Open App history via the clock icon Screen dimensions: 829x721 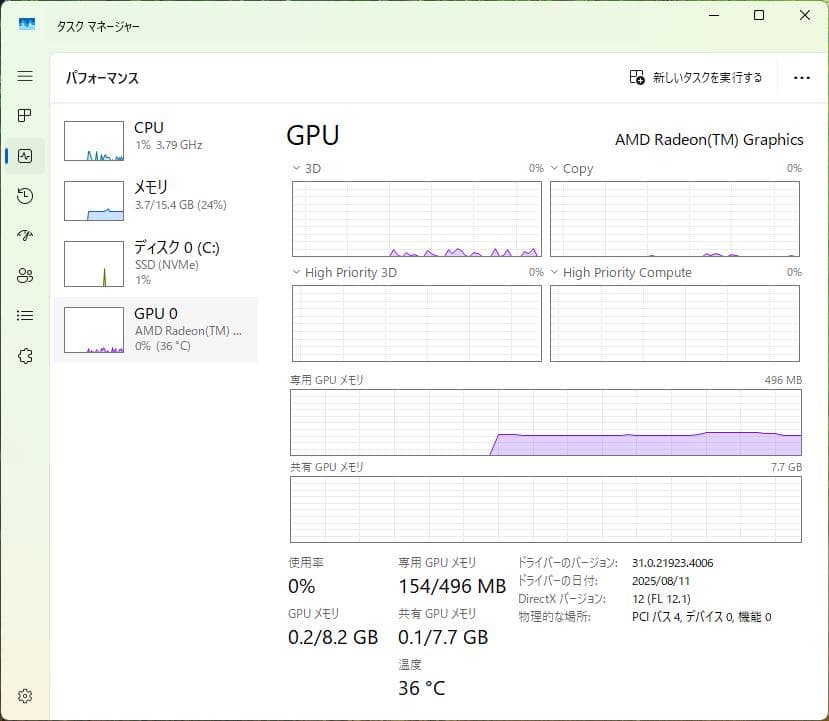[24, 195]
